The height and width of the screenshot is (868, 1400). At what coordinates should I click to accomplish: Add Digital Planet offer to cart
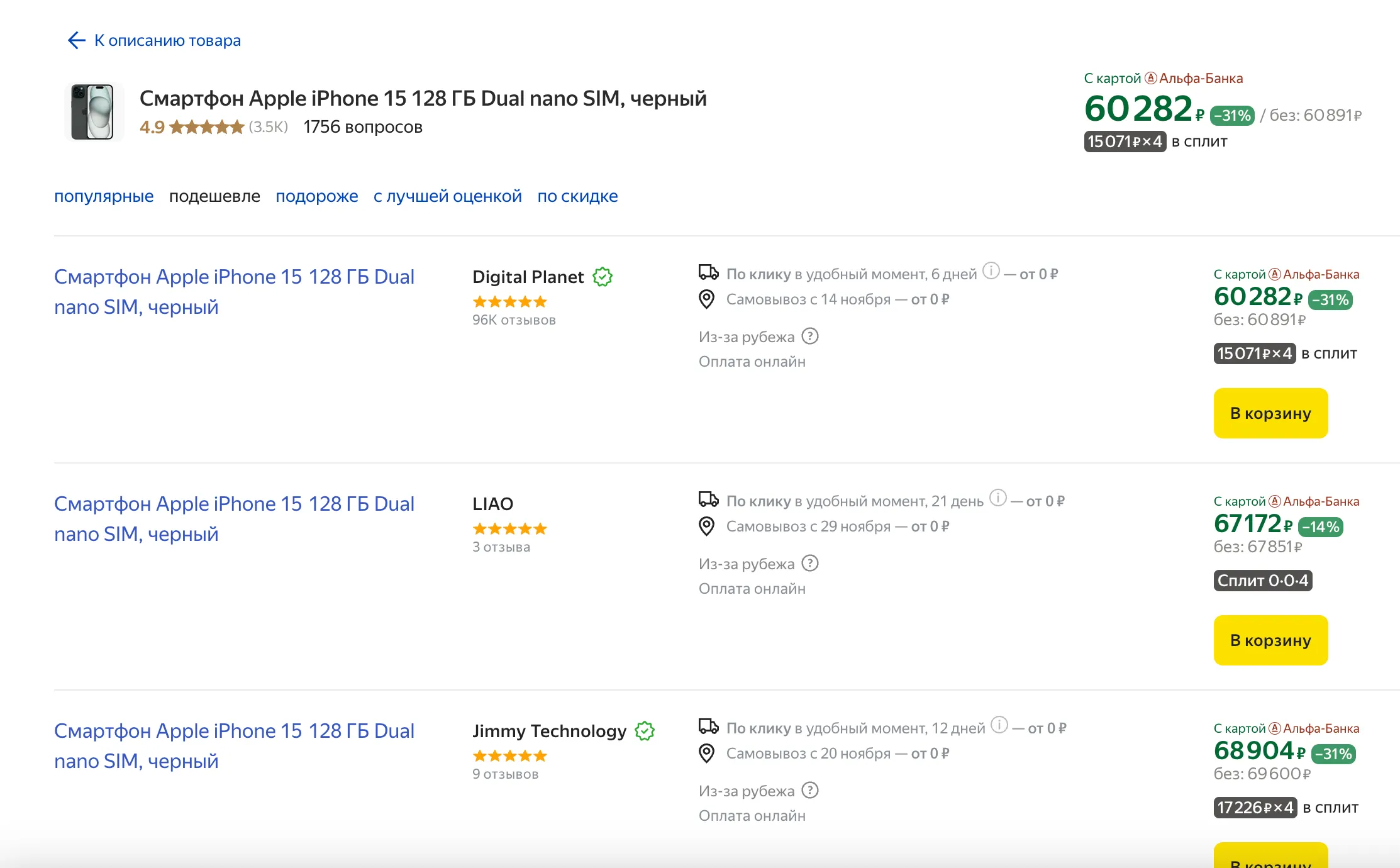[x=1270, y=413]
